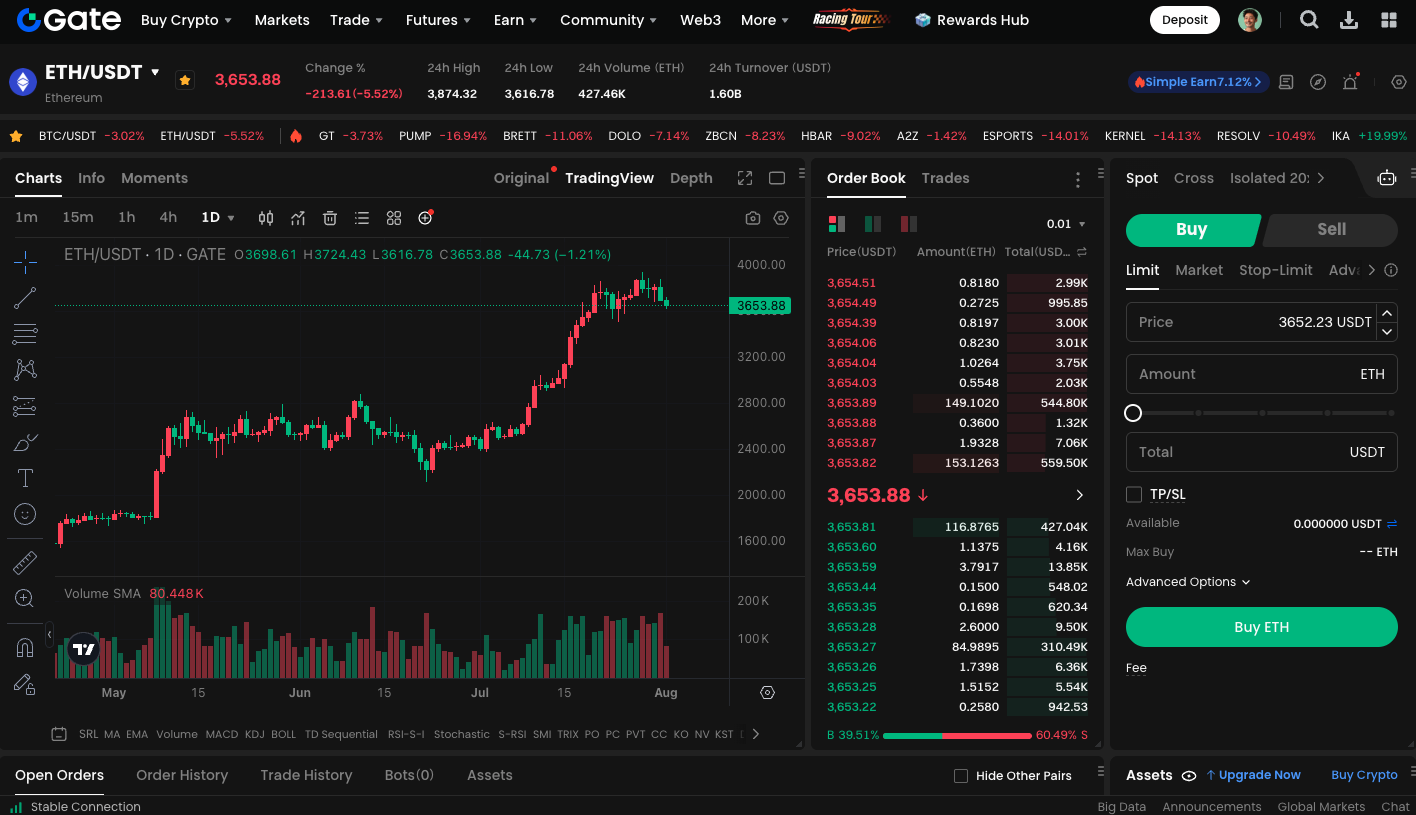This screenshot has width=1416, height=815.
Task: Select the Market order tab
Action: click(x=1199, y=270)
